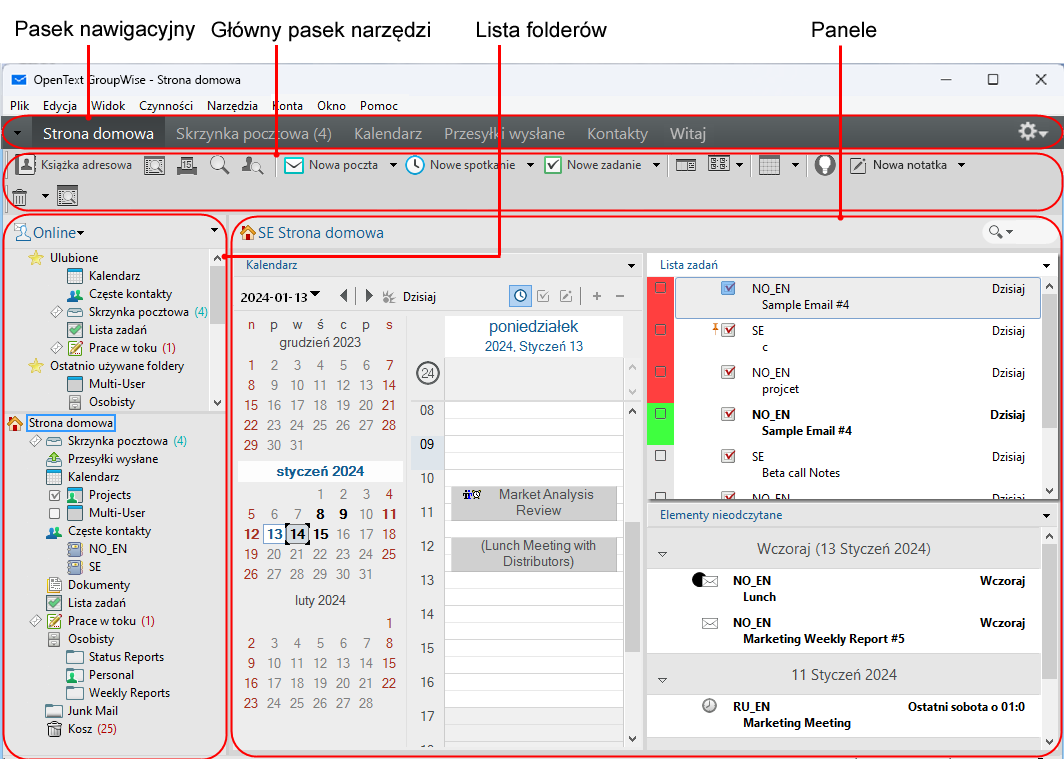This screenshot has height=759, width=1064.
Task: Open the Książka adresowa address book
Action: tap(75, 165)
